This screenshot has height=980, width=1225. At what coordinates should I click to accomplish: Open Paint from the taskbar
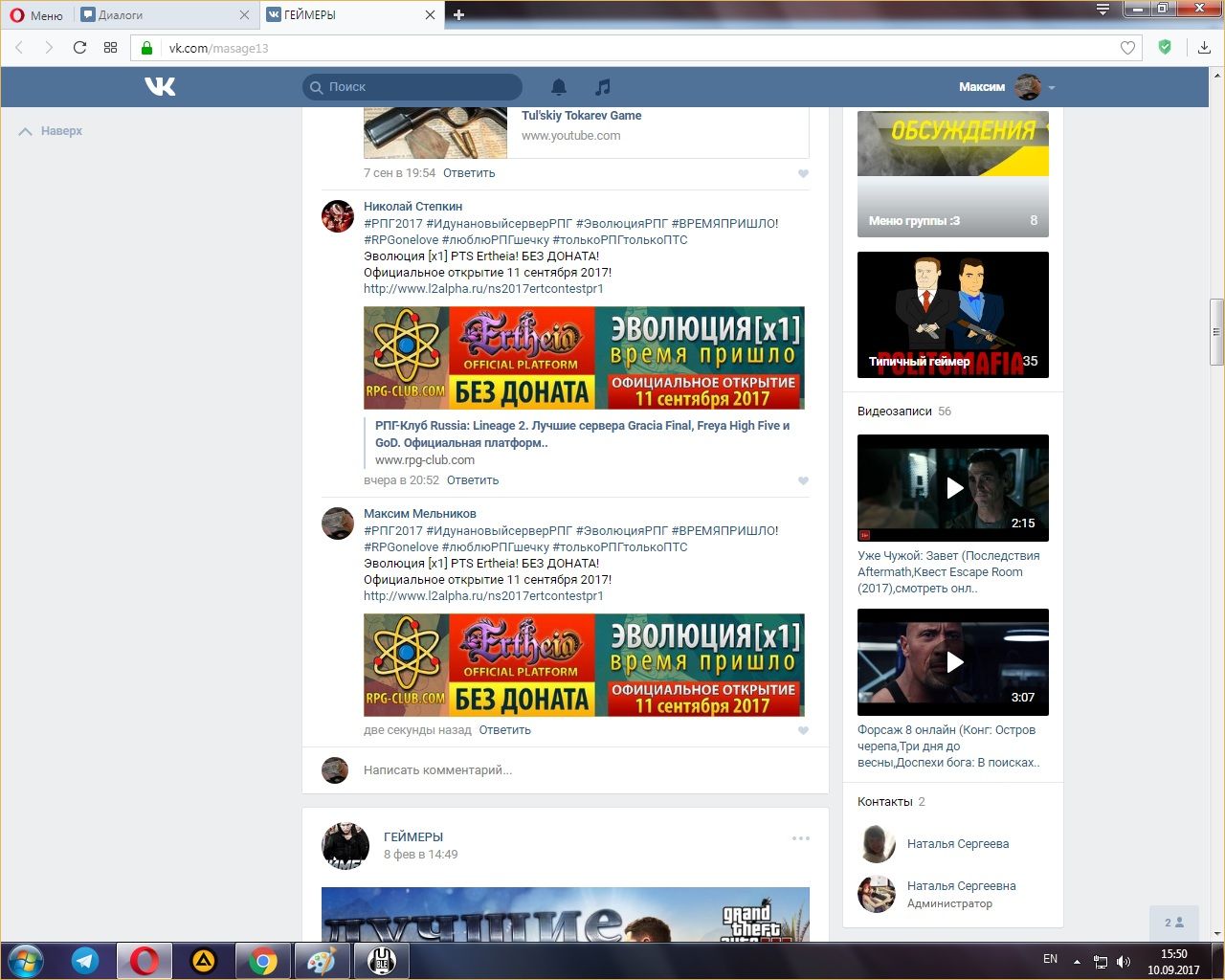pyautogui.click(x=322, y=960)
